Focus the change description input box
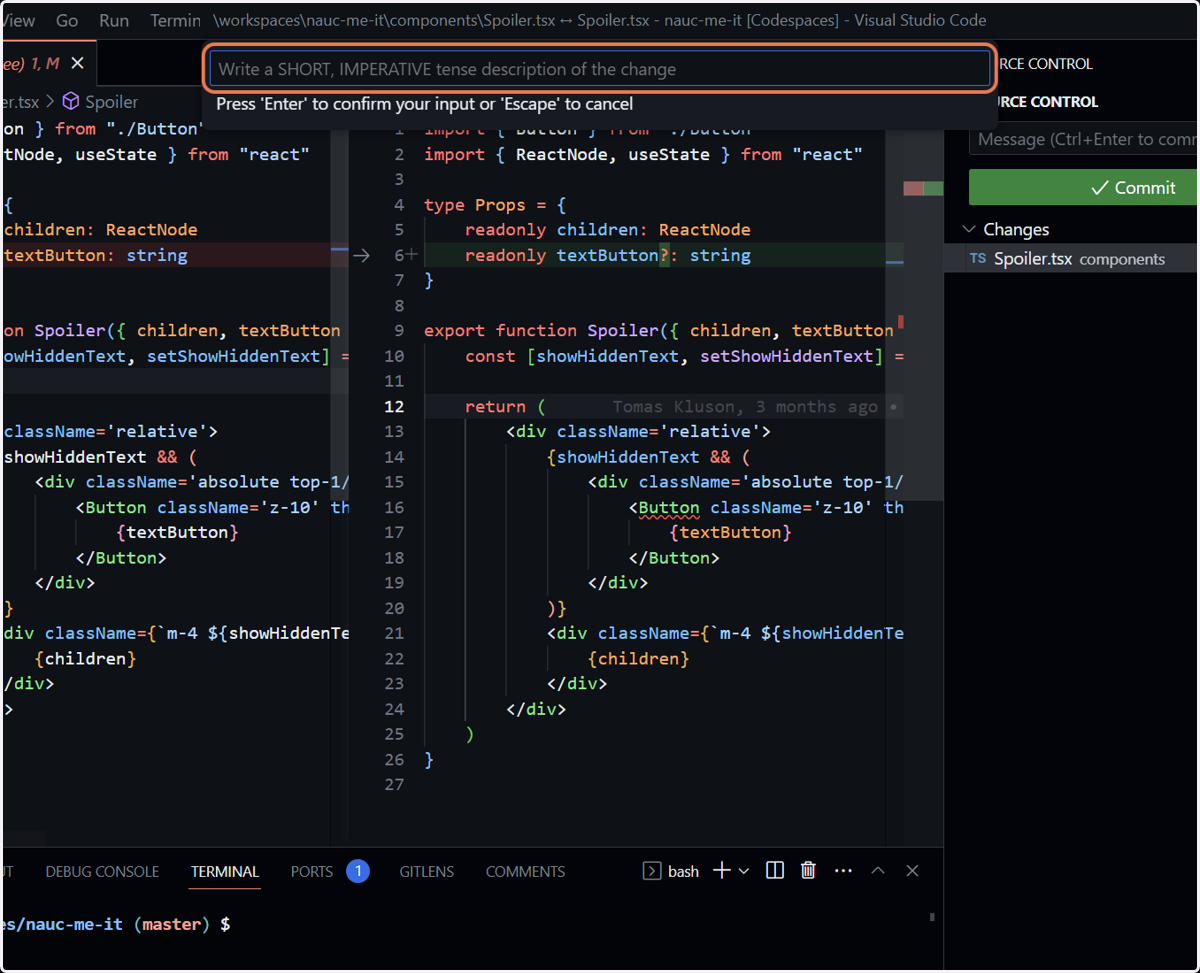 [599, 69]
